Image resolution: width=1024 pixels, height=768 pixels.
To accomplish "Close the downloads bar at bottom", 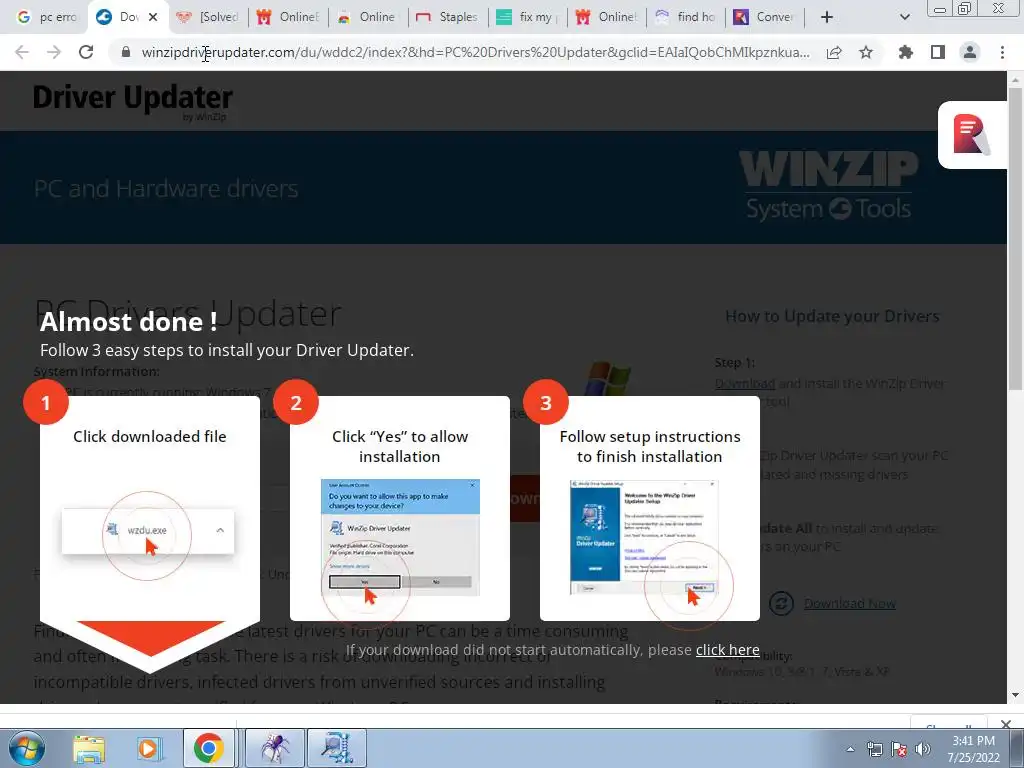I will pos(1006,724).
